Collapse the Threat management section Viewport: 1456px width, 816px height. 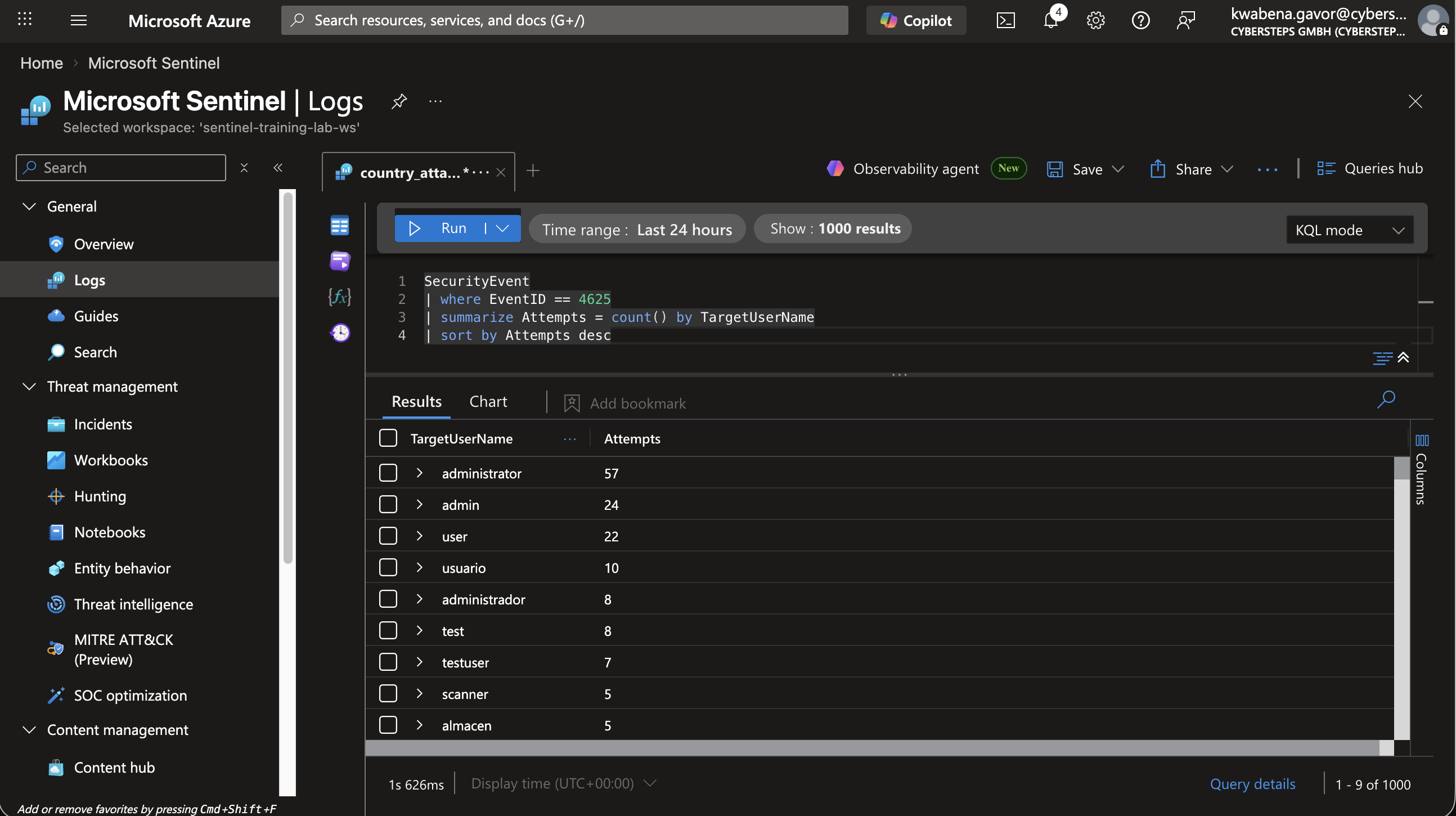click(29, 386)
